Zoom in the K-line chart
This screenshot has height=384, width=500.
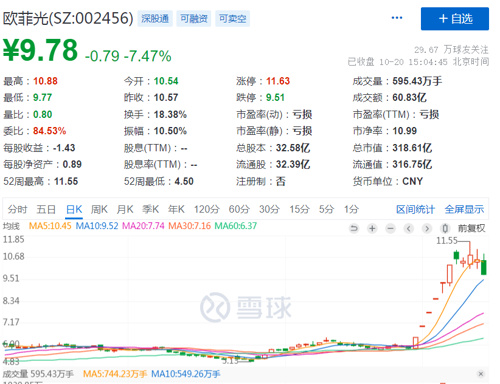[x=372, y=228]
